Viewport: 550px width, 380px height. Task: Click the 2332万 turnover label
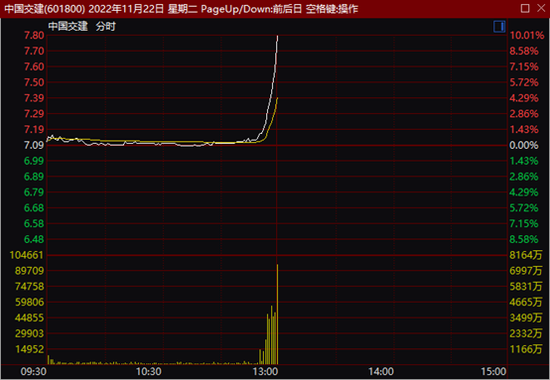[x=526, y=333]
